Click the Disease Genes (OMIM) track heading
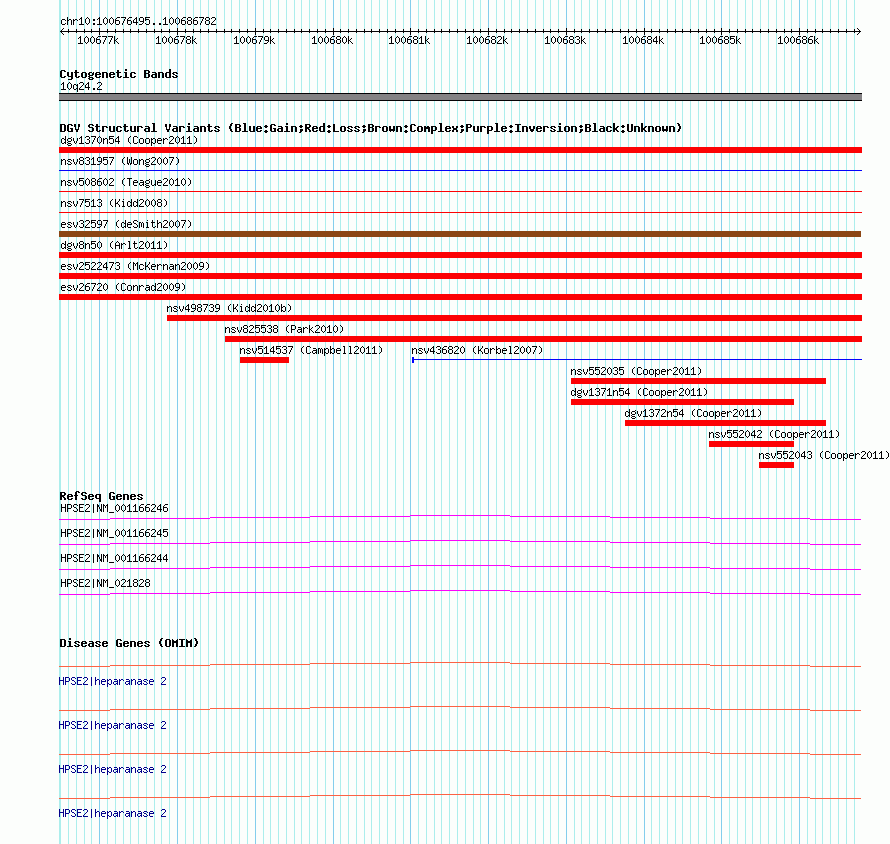This screenshot has height=844, width=890. click(129, 643)
